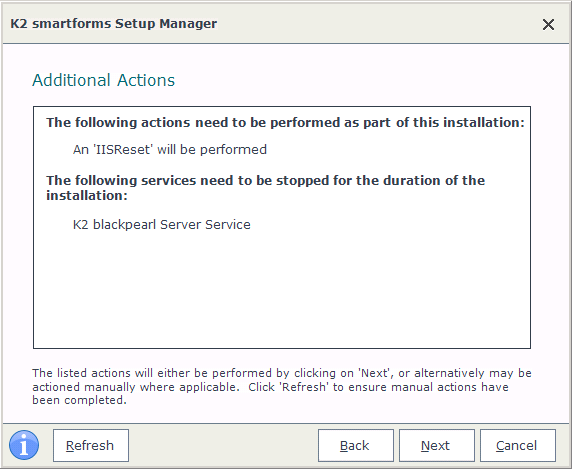Click the 'been completed.' line of the note

(x=79, y=400)
